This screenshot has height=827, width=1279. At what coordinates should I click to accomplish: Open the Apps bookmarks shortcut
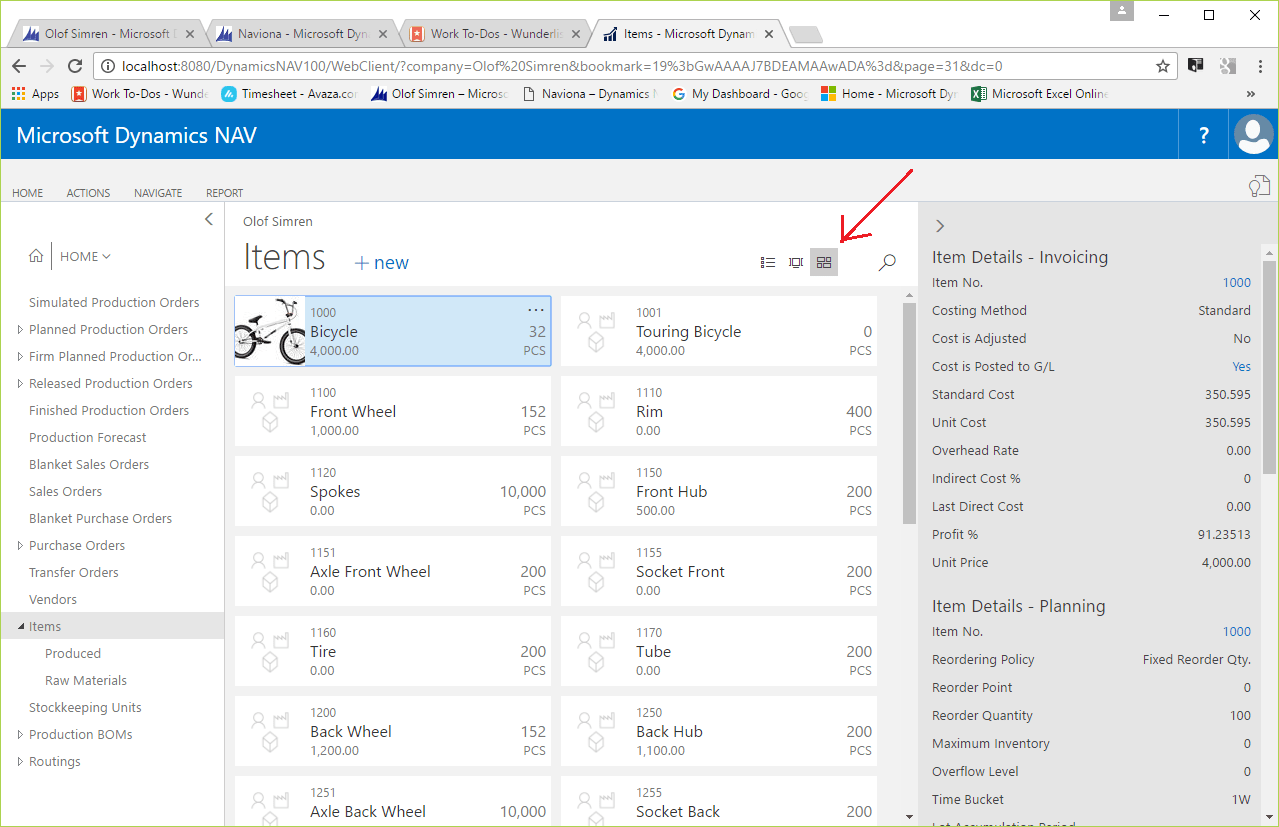click(x=35, y=94)
